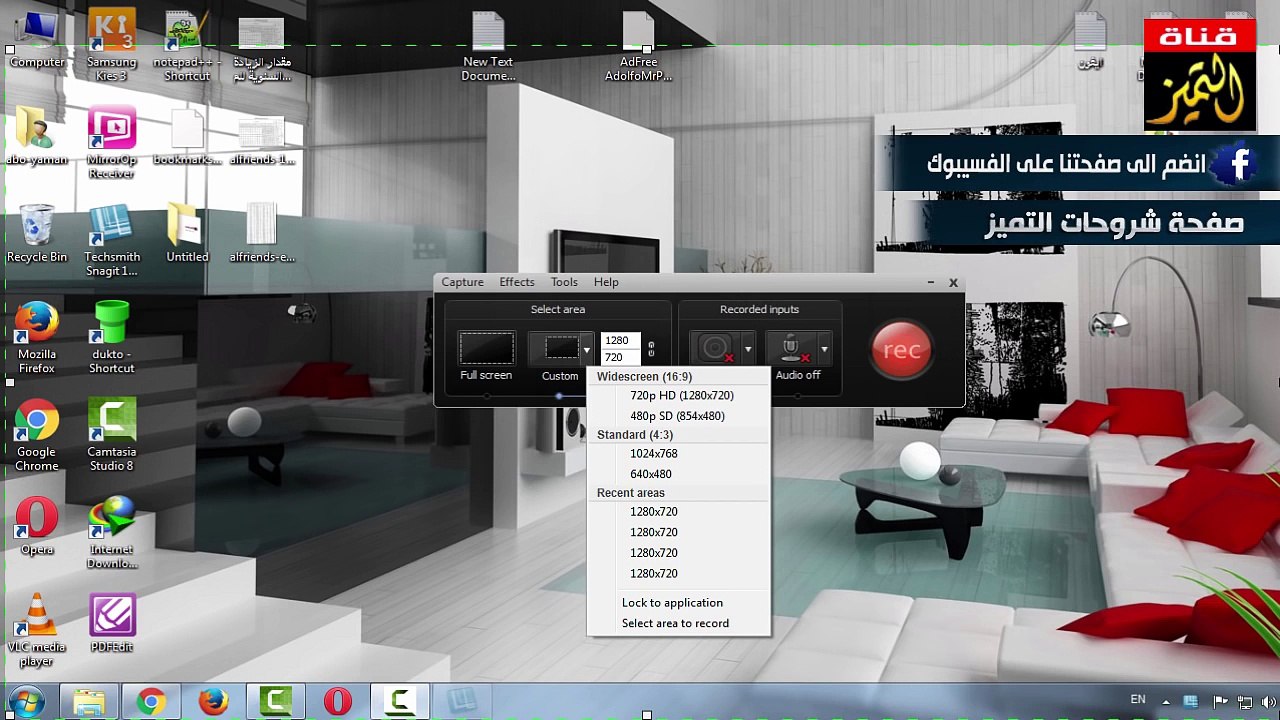The width and height of the screenshot is (1280, 720).
Task: Expand the Custom area size dropdown arrow
Action: pyautogui.click(x=587, y=350)
